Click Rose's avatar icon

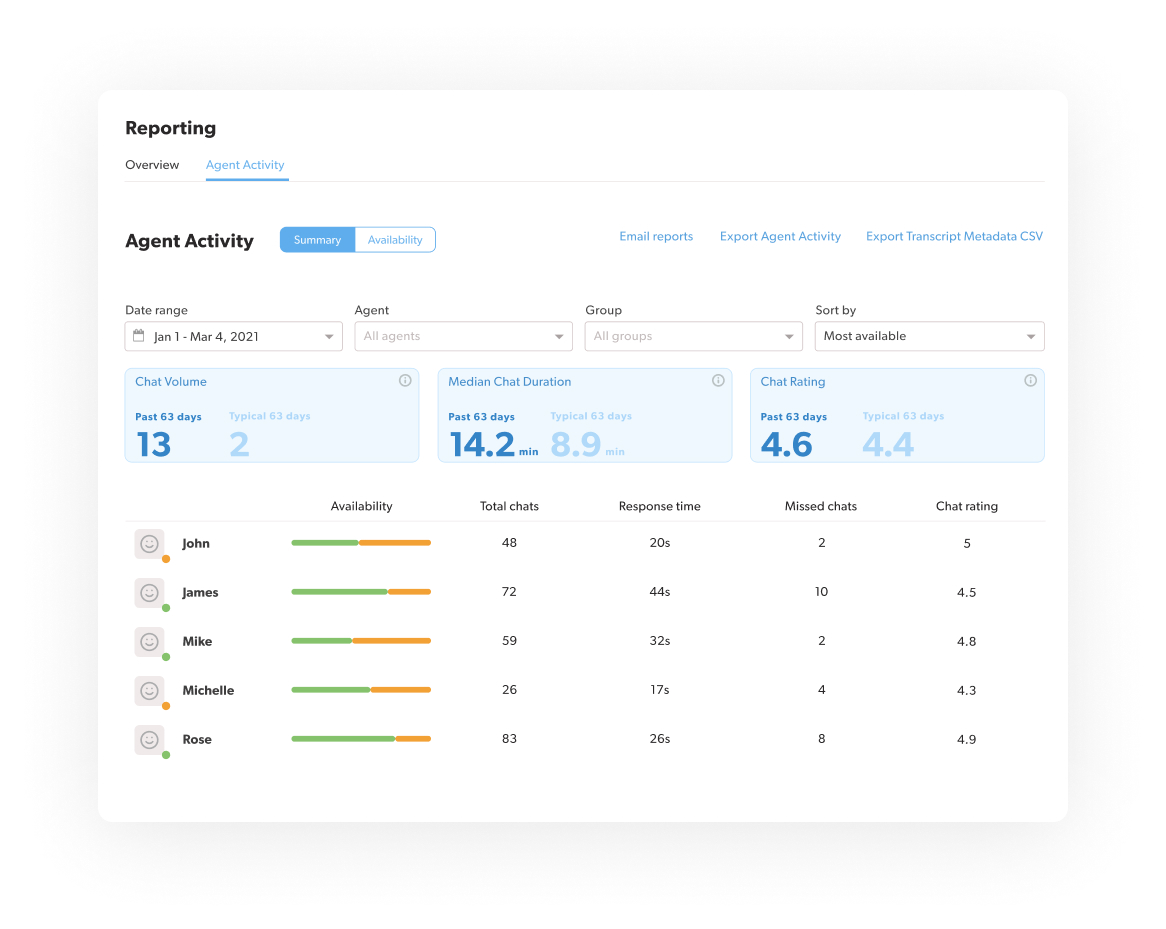click(150, 740)
